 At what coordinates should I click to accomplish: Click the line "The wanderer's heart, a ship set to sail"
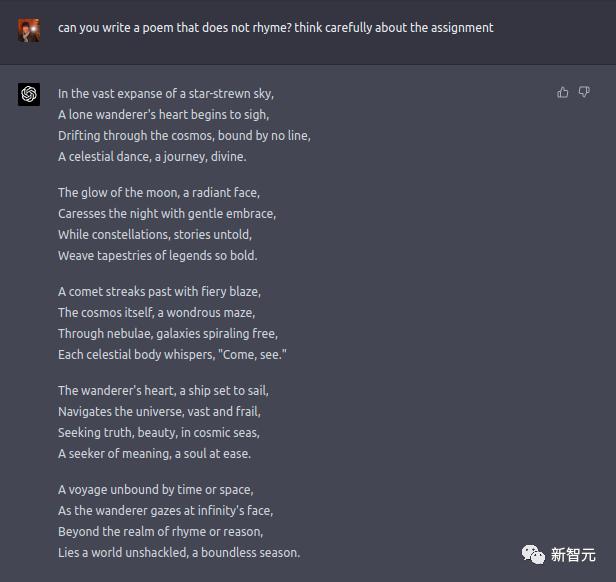pyautogui.click(x=163, y=391)
